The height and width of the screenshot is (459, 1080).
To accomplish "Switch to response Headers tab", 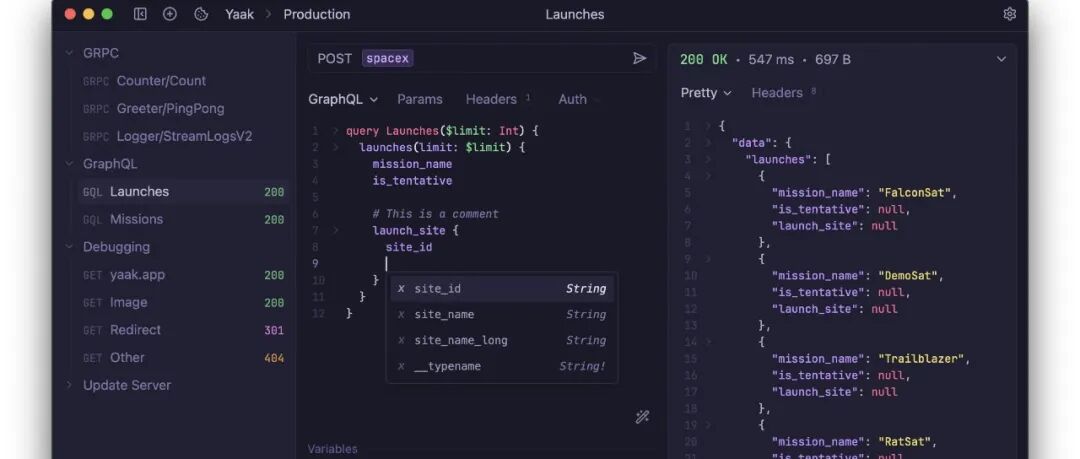I will click(777, 93).
